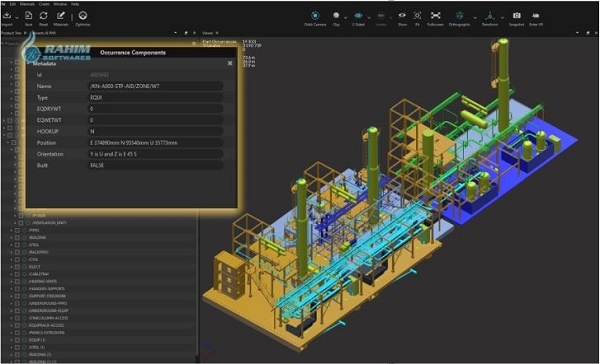Open the Viewer panel options arrow

point(577,33)
